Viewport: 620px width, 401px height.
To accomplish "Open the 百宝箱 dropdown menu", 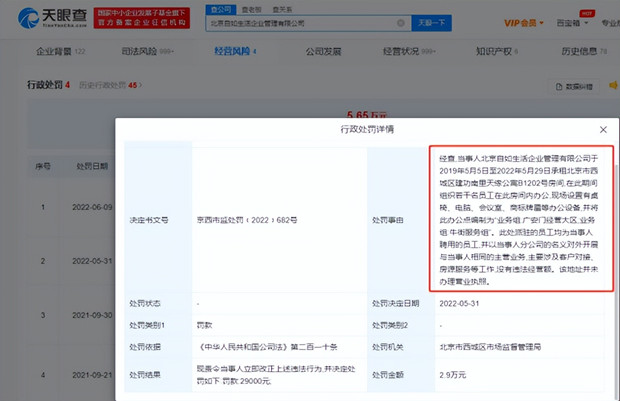I will pos(572,23).
